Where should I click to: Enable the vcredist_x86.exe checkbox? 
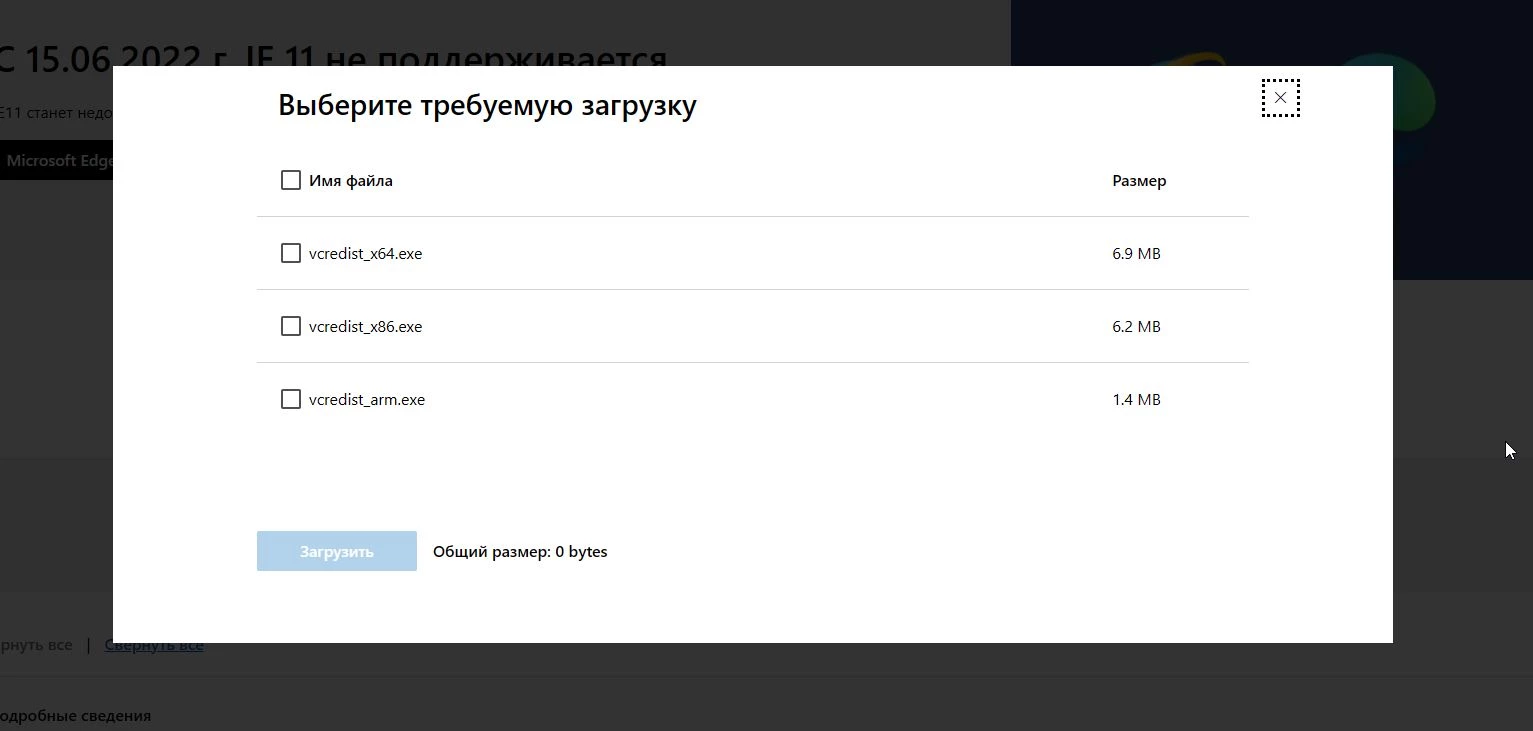(291, 326)
